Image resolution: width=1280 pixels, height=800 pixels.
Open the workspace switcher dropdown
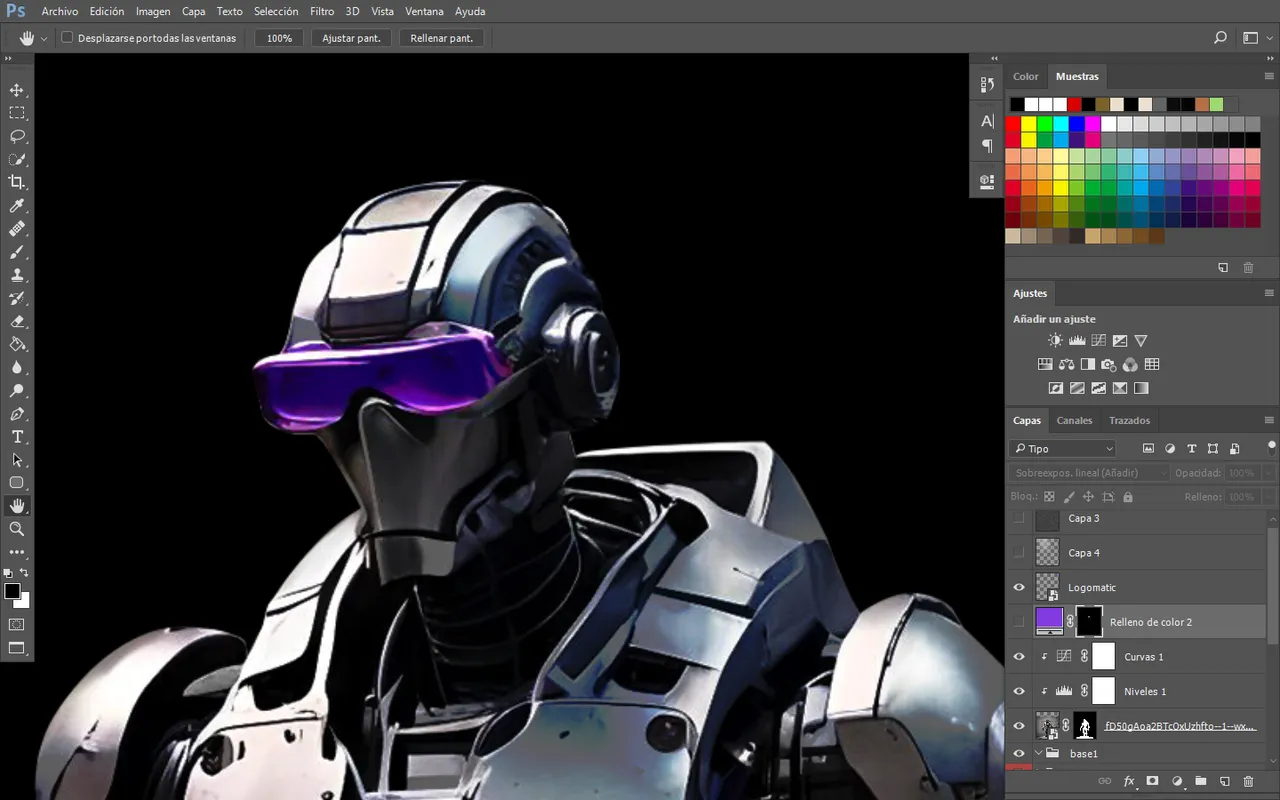click(x=1255, y=38)
